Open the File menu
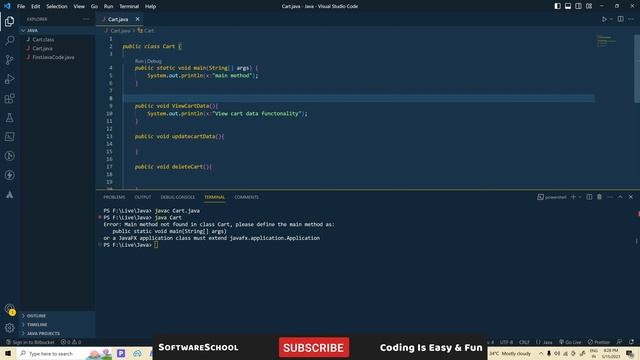Viewport: 640px width, 360px height. 21,6
